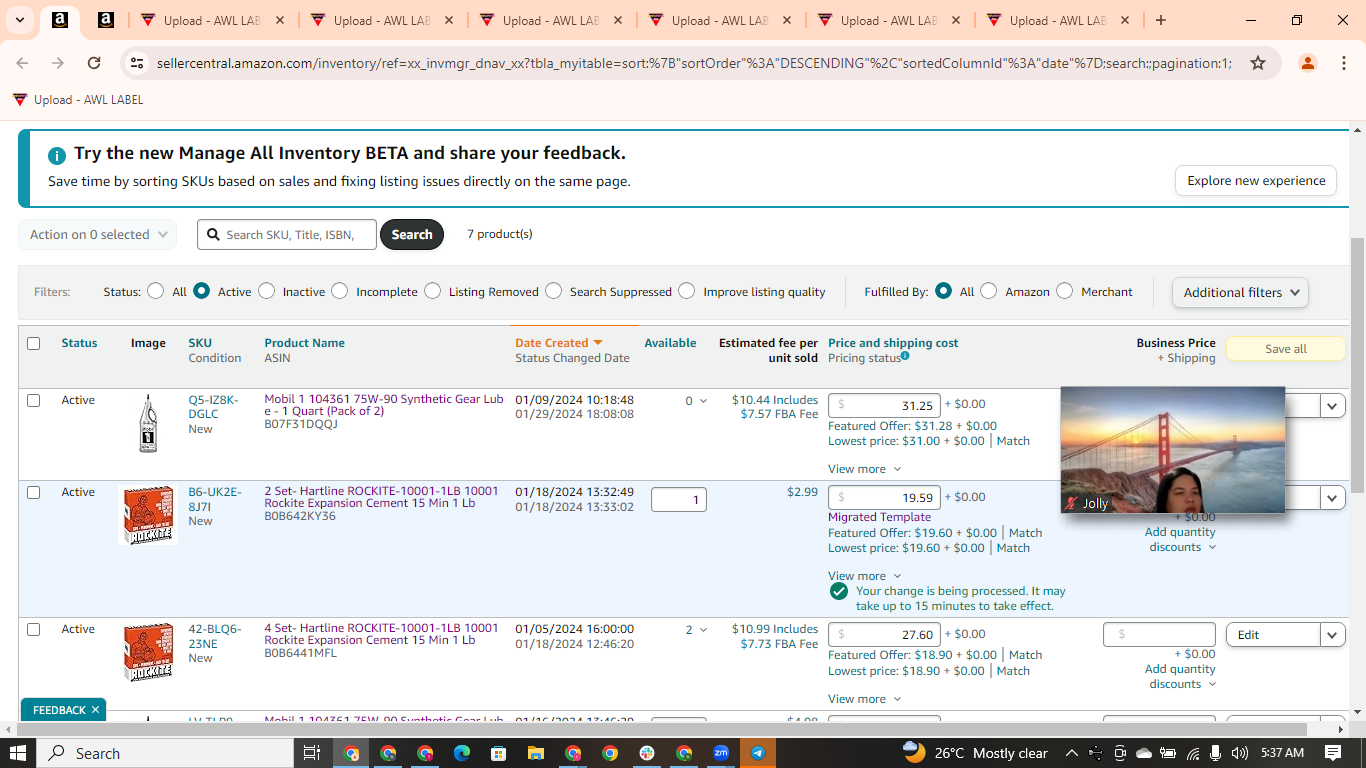
Task: Choose the Listing Removed status filter
Action: point(432,291)
